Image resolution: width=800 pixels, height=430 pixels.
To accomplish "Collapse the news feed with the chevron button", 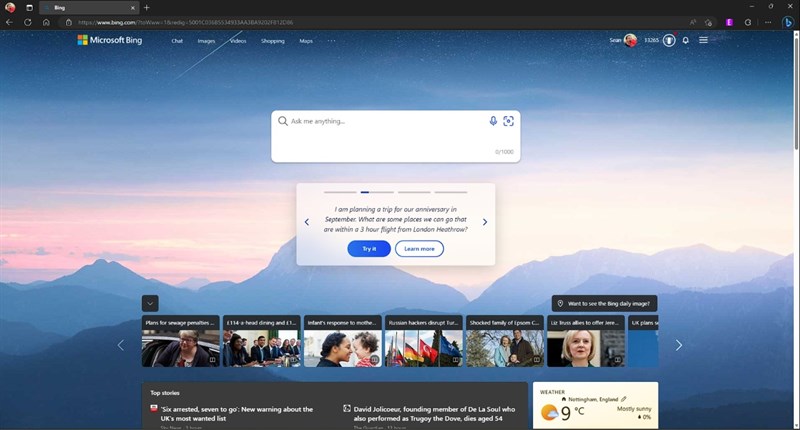I will click(x=150, y=303).
